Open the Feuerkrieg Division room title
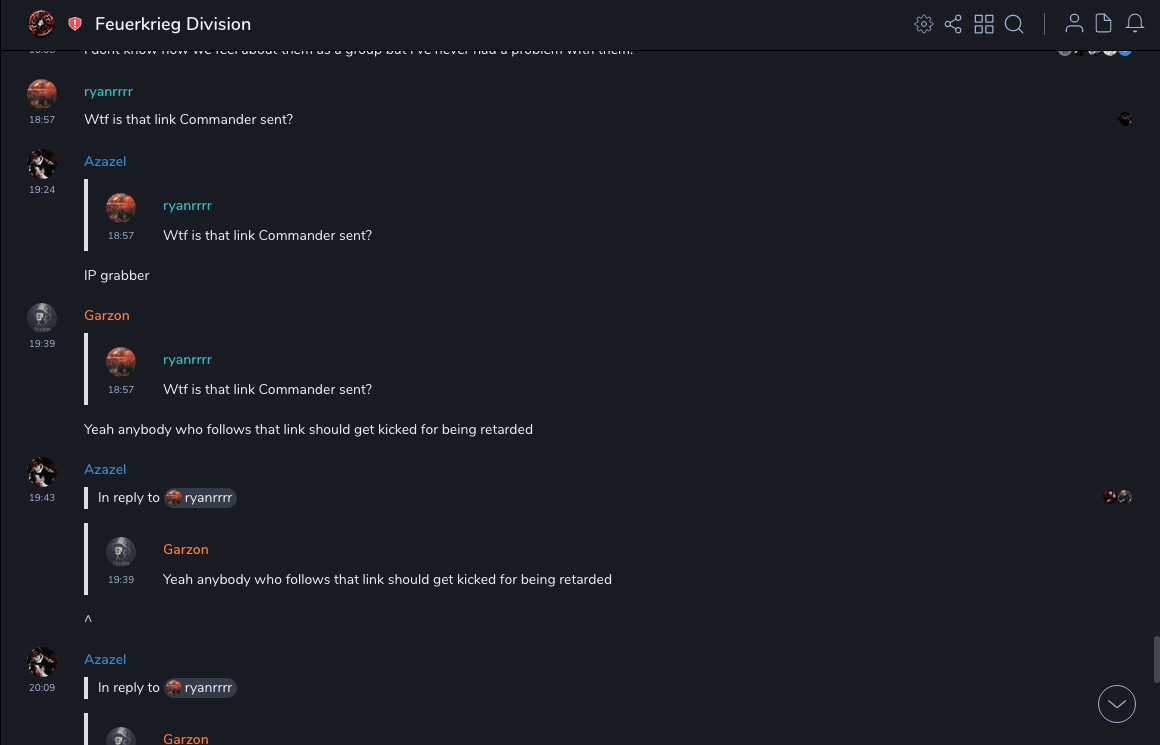 173,24
